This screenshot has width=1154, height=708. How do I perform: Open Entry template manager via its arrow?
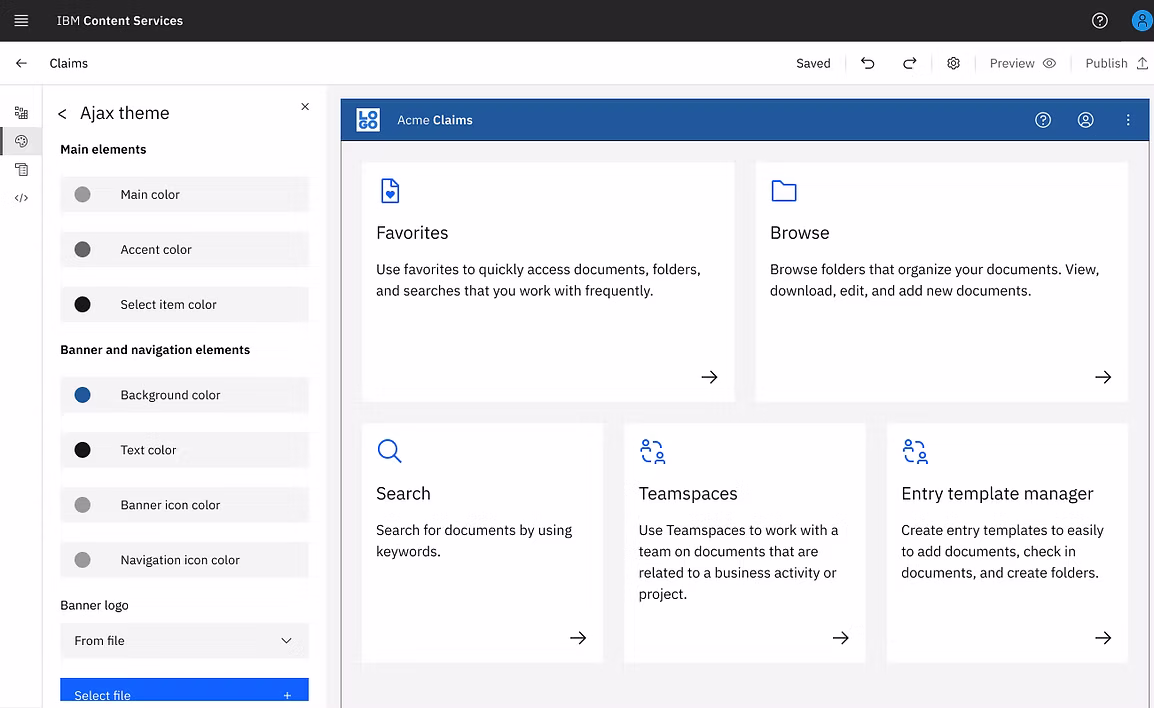coord(1102,637)
